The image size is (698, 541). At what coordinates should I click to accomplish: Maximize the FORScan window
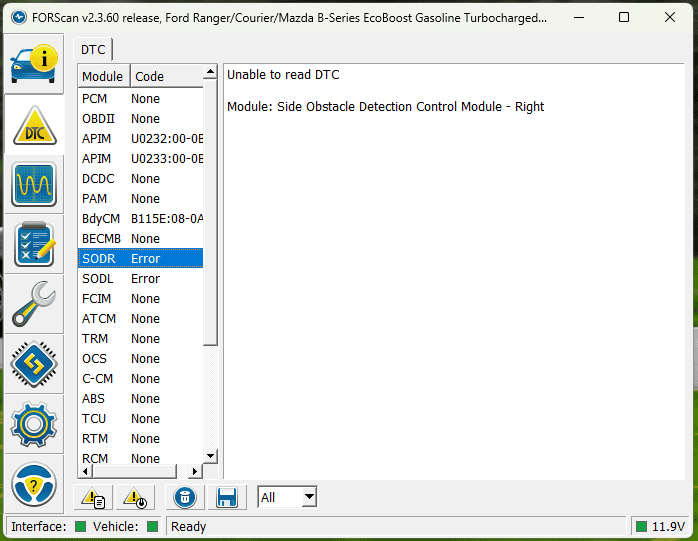click(x=624, y=18)
